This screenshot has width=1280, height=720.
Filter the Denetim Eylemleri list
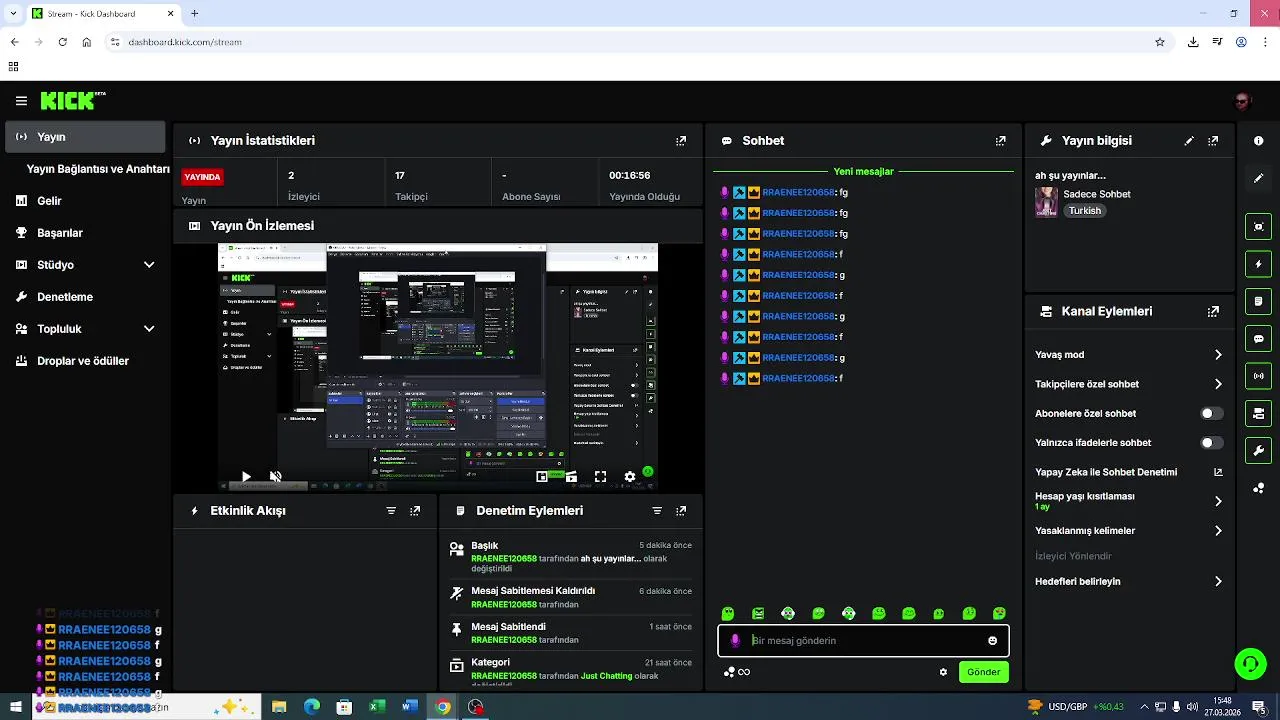[x=657, y=511]
